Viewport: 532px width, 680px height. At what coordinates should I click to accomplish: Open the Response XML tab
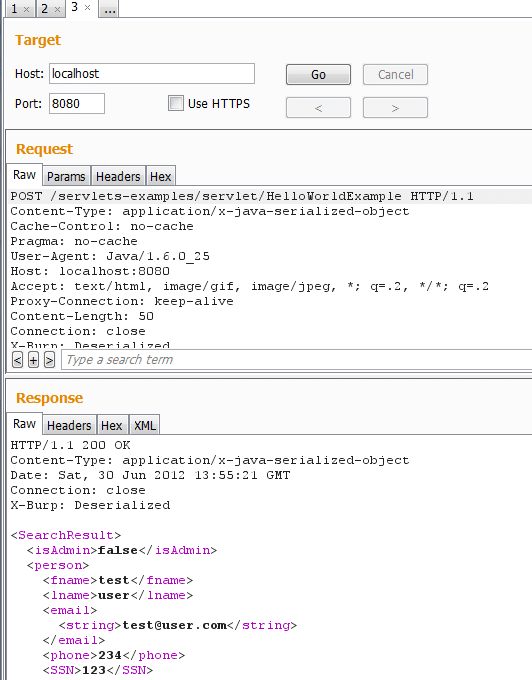(144, 425)
